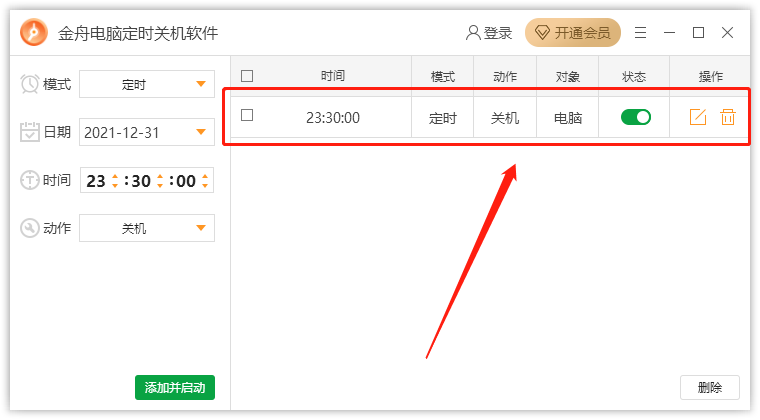760x420 pixels.
Task: Click the 金舟电脑定时关机软件 title text
Action: pyautogui.click(x=138, y=33)
